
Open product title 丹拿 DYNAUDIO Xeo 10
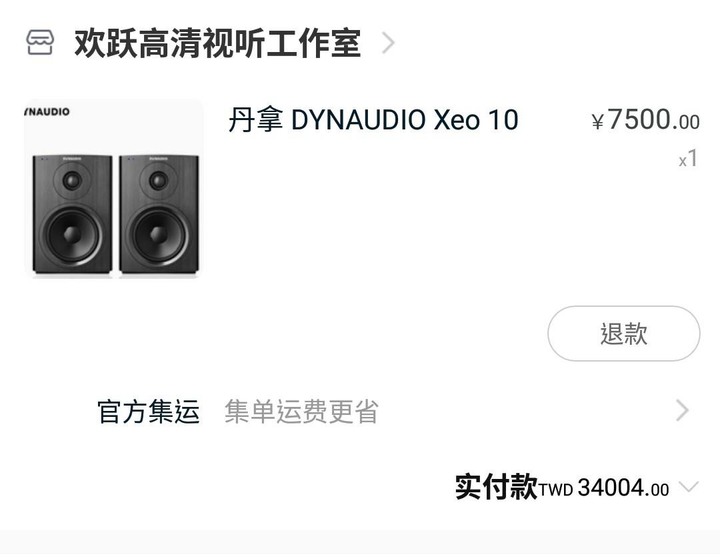click(x=373, y=119)
